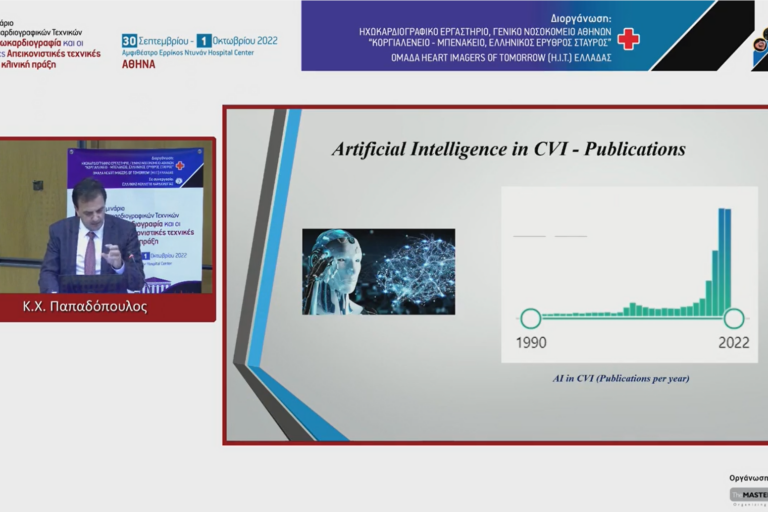Click the 1990 year label
This screenshot has width=768, height=512.
click(531, 343)
